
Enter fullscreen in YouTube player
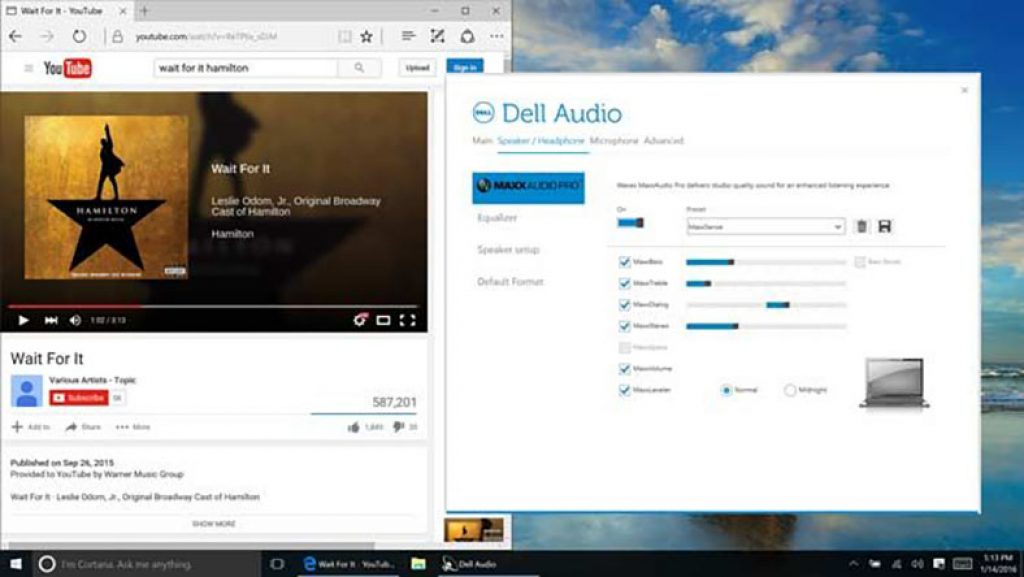coord(408,320)
